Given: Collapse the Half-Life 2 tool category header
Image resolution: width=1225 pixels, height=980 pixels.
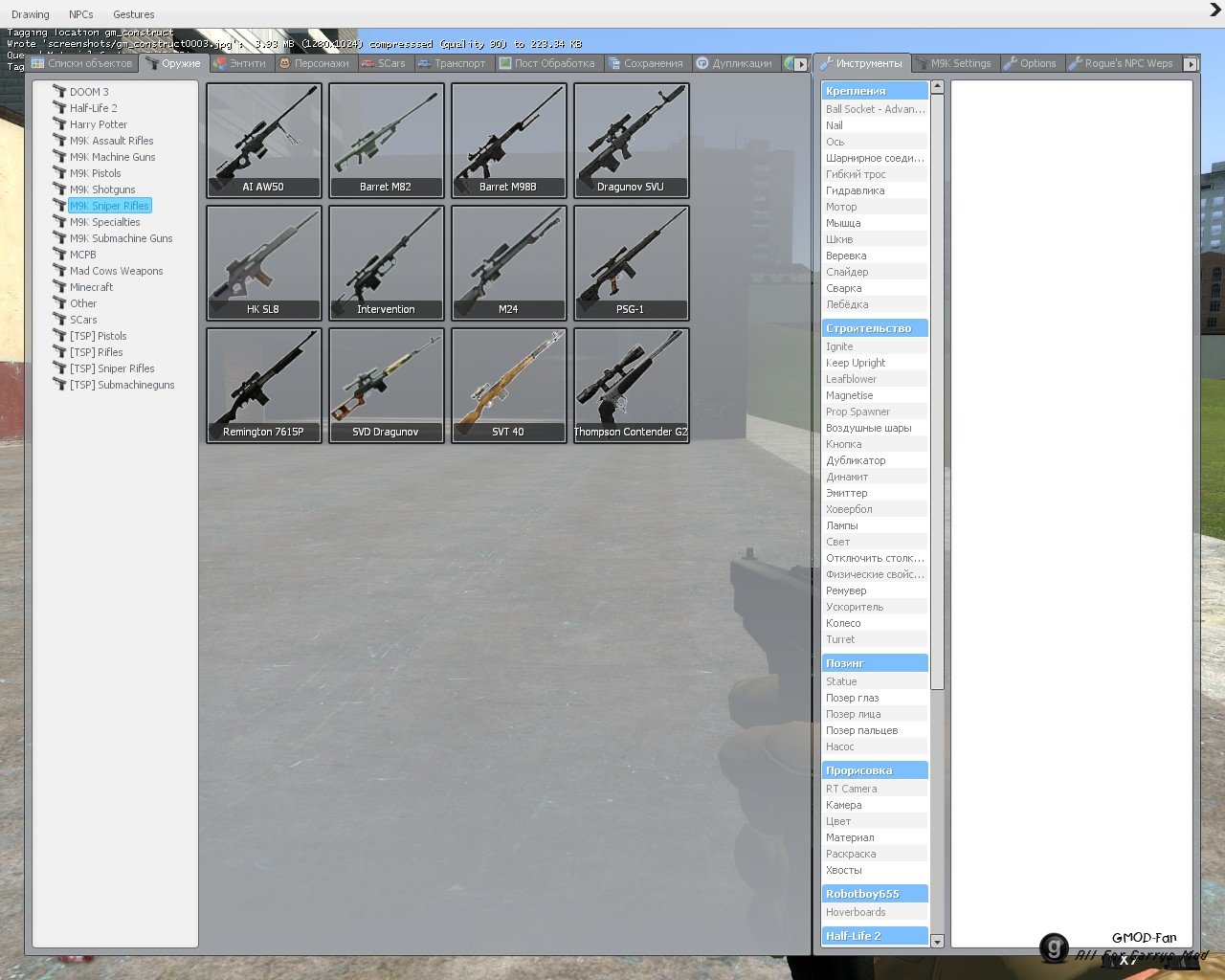Looking at the screenshot, I should pos(875,936).
